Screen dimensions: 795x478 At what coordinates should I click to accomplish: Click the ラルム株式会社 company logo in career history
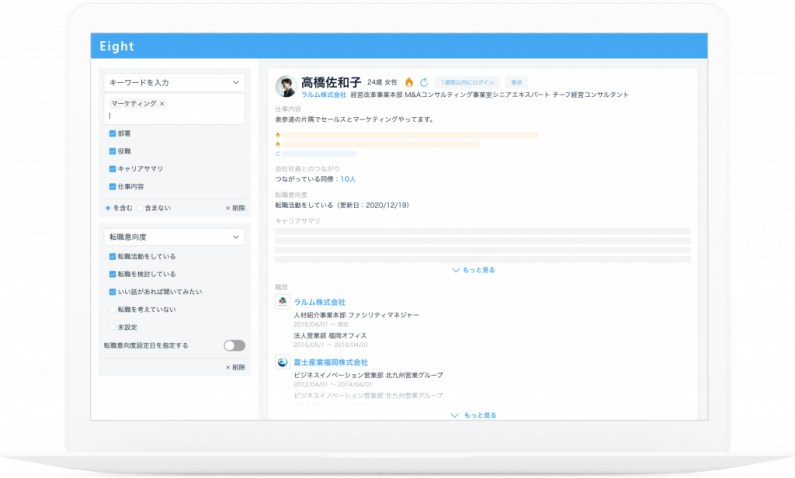282,301
